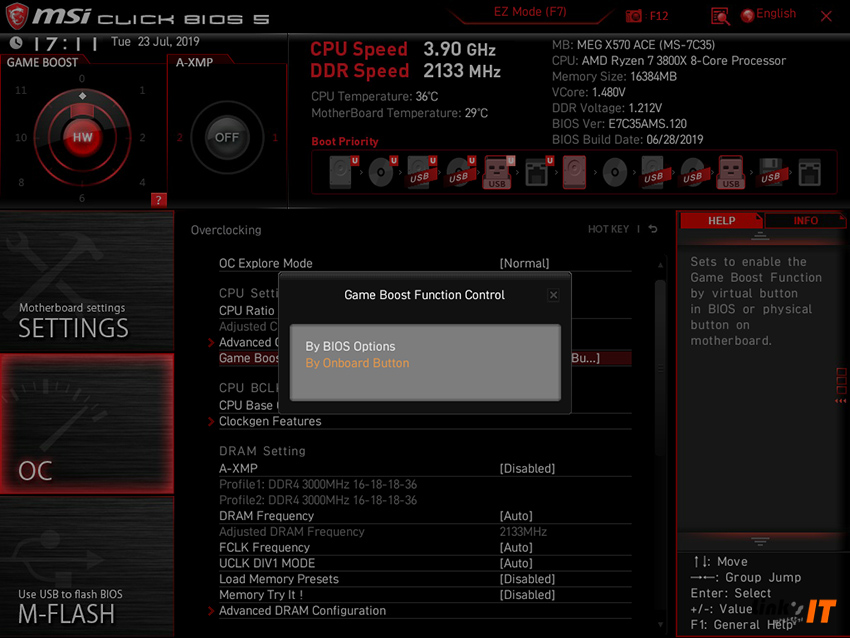Open the SETTINGS motherboard settings panel
This screenshot has width=850, height=638.
pyautogui.click(x=87, y=281)
